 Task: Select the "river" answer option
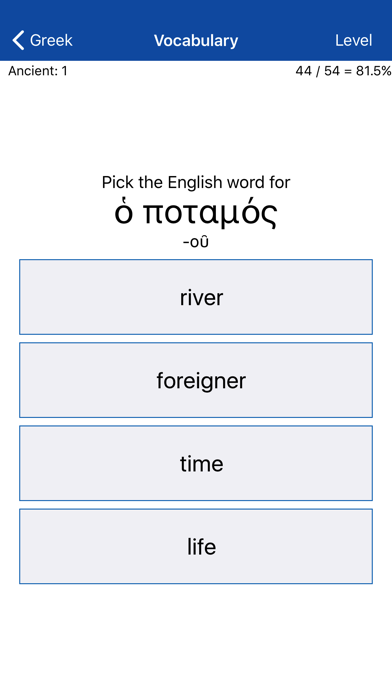pos(196,297)
